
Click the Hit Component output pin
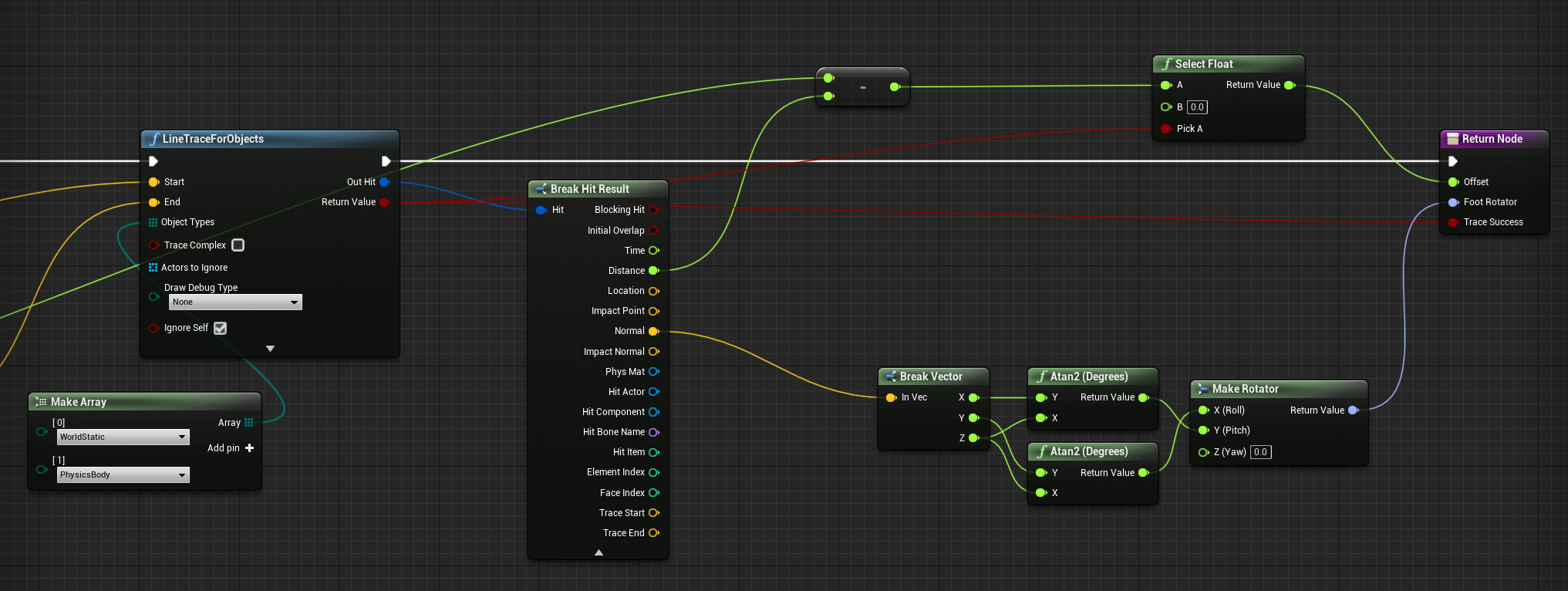(654, 412)
